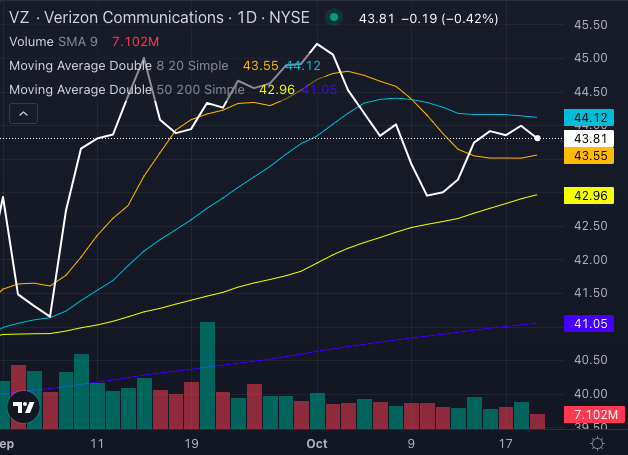Click the tallest green volume bar
The height and width of the screenshot is (455, 628).
click(x=207, y=375)
